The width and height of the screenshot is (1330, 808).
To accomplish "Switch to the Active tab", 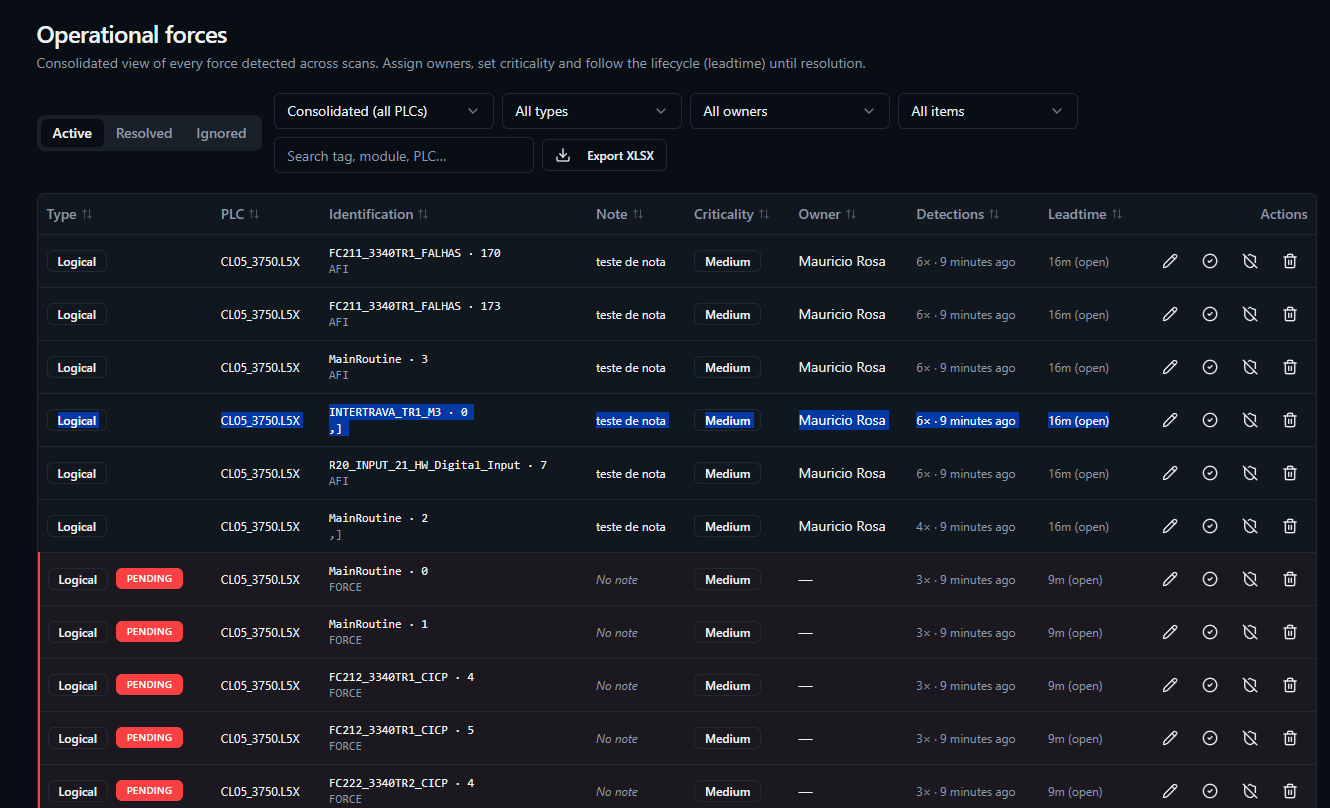I will (x=72, y=133).
